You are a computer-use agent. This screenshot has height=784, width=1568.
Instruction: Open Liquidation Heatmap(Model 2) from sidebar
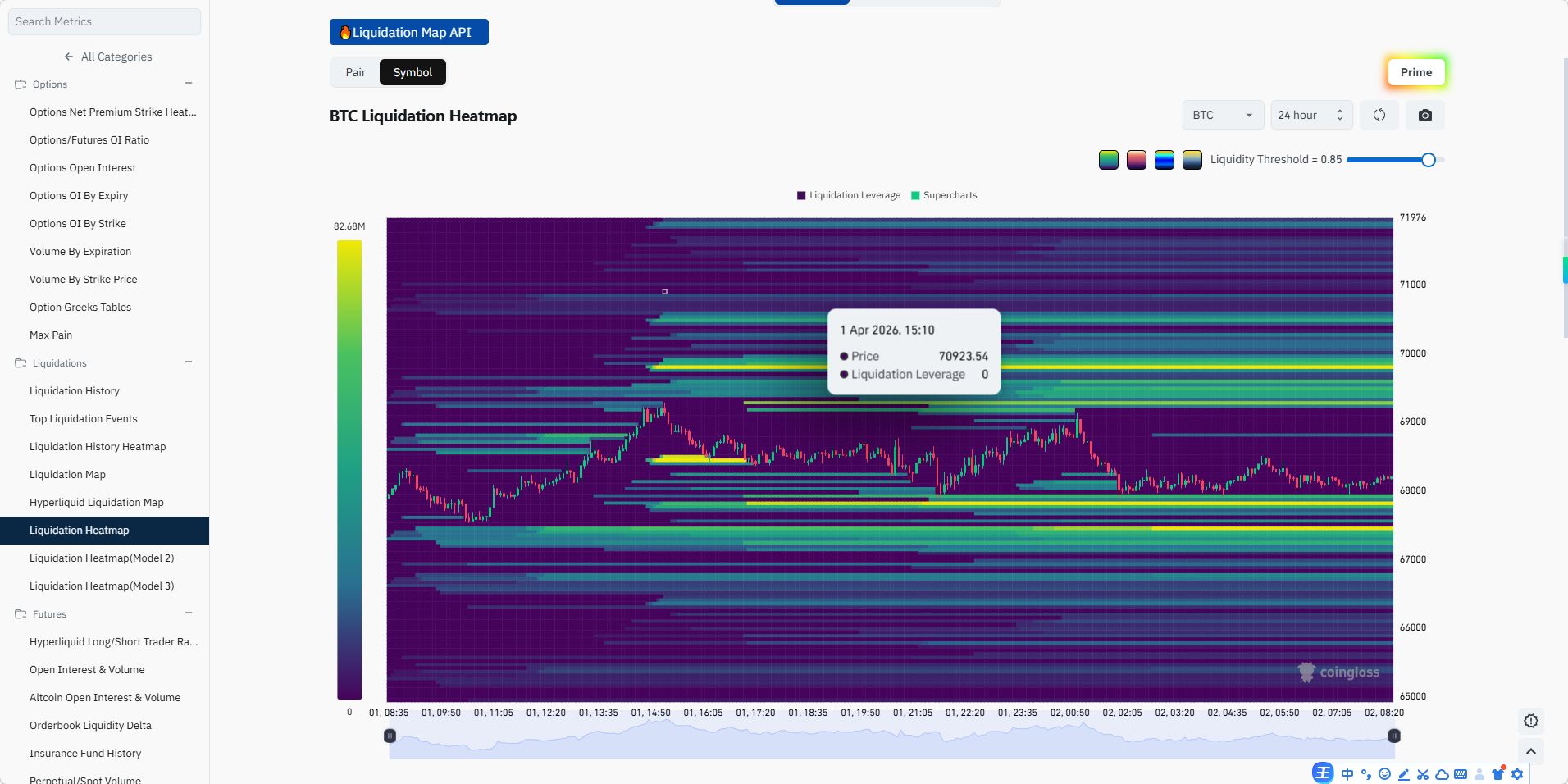102,558
